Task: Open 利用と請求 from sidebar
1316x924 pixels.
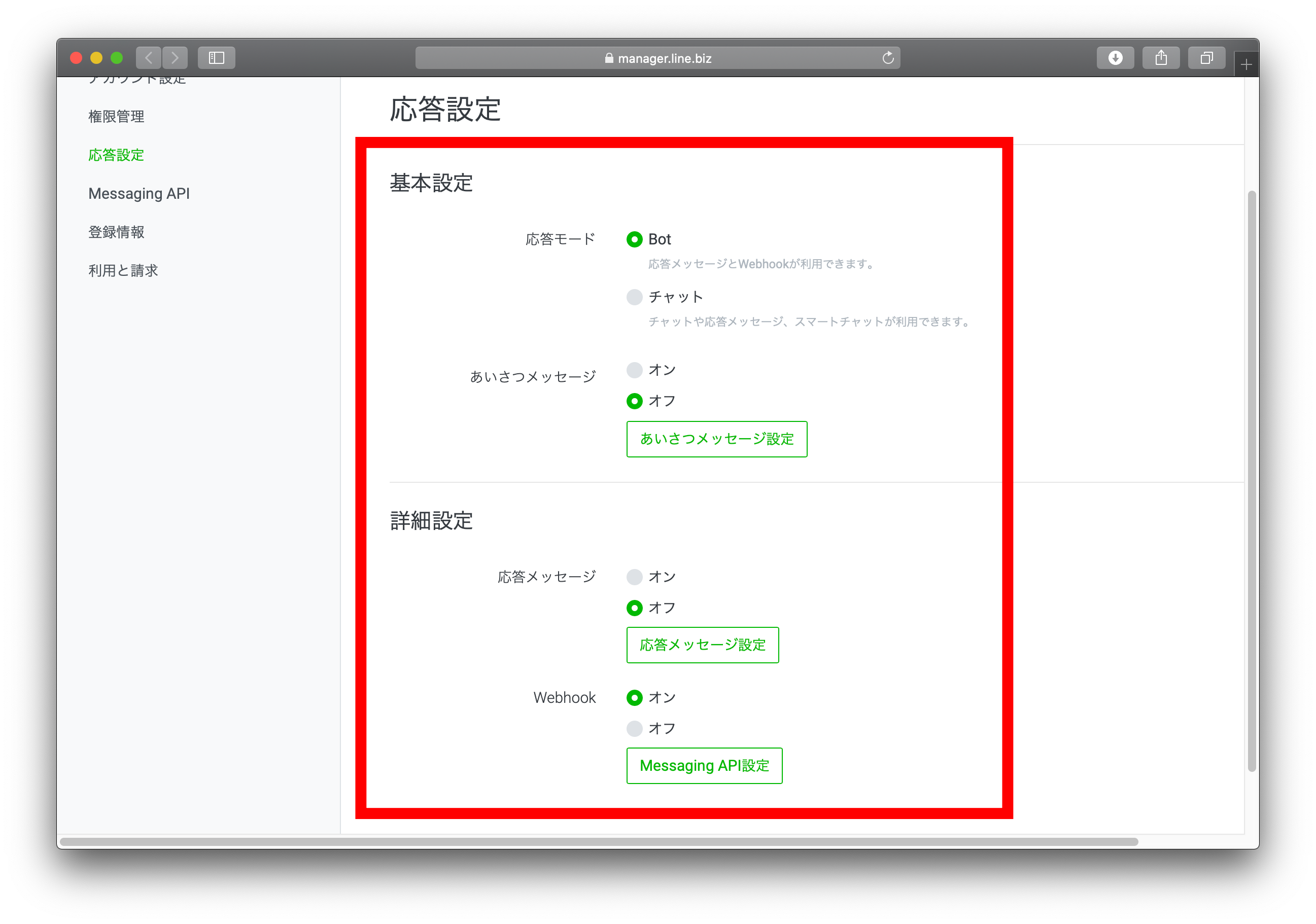Action: pyautogui.click(x=123, y=270)
